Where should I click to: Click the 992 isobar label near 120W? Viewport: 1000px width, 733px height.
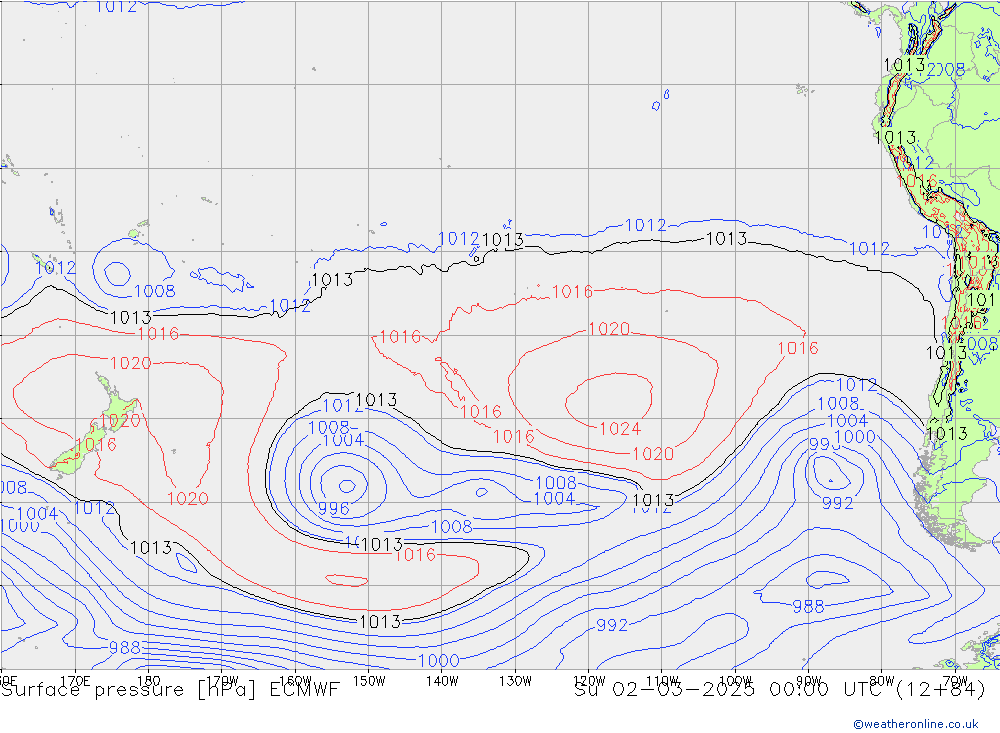pyautogui.click(x=612, y=626)
